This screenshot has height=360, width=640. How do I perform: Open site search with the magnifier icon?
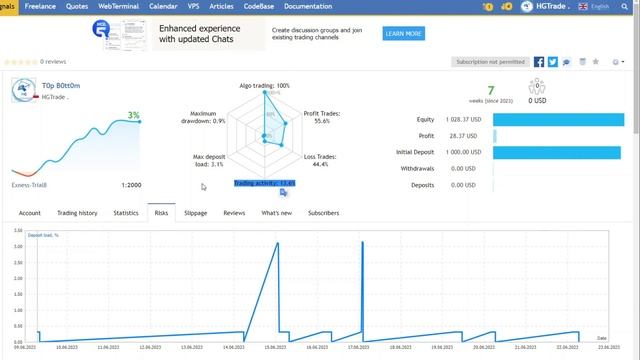pos(624,7)
